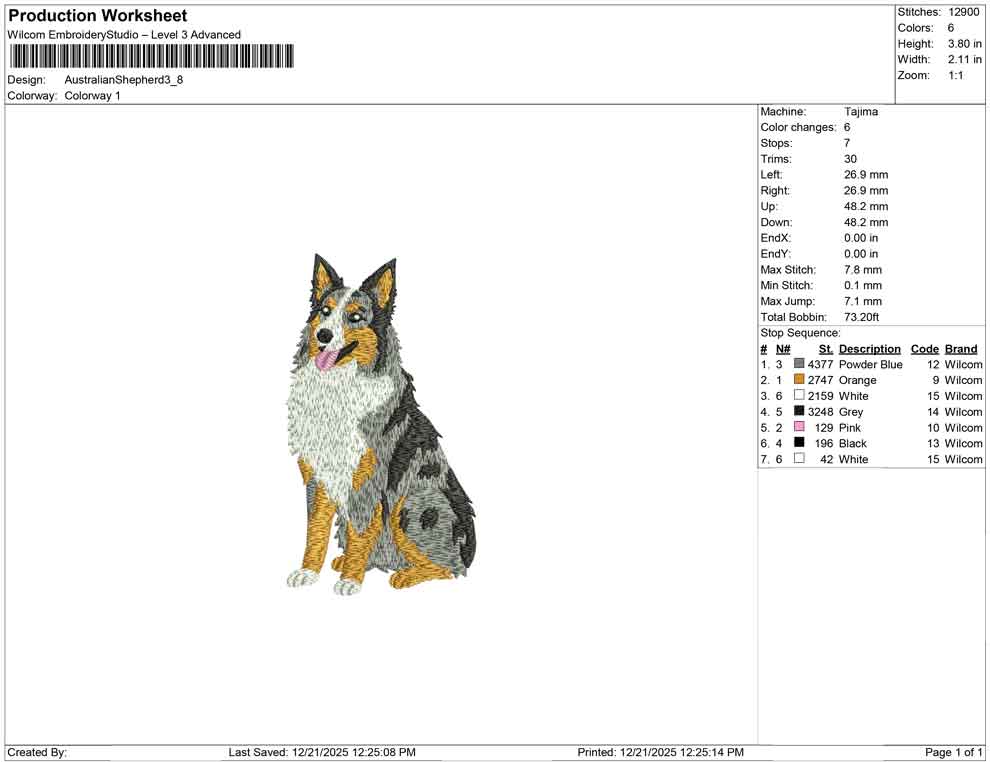This screenshot has height=762, width=990.
Task: Select the Orange 2747 color swatch
Action: click(x=800, y=380)
